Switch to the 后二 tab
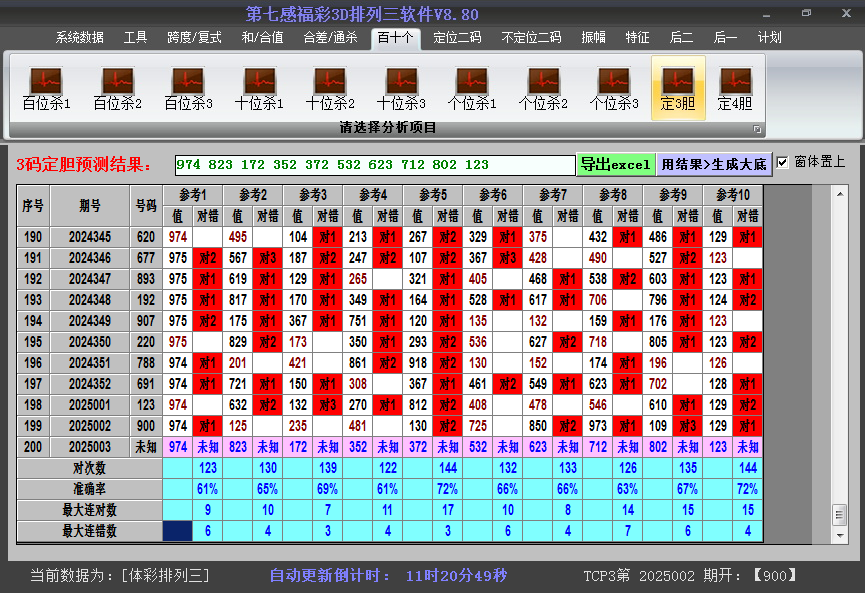 [681, 38]
